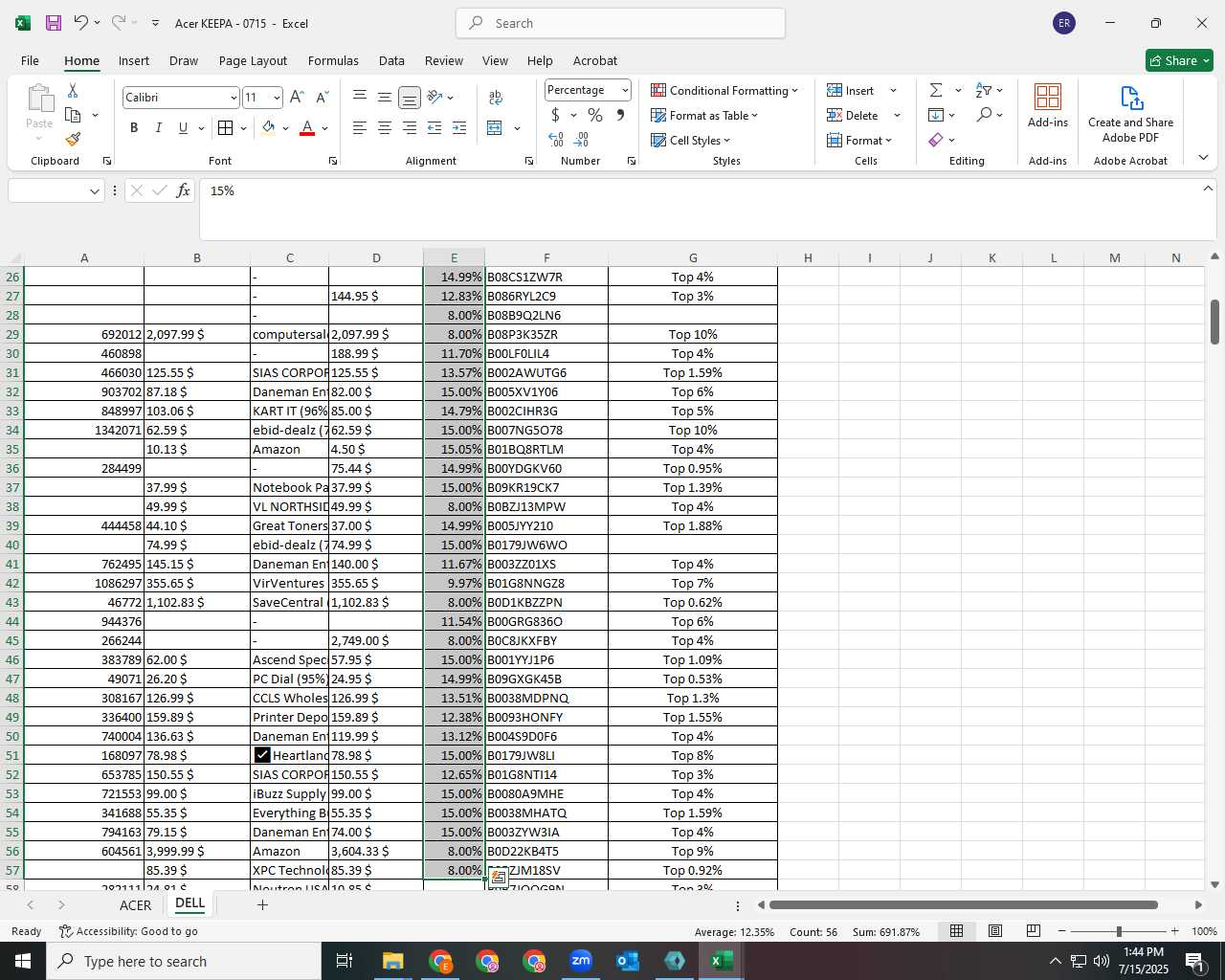Click the Share button
This screenshot has height=980, width=1225.
click(x=1179, y=60)
